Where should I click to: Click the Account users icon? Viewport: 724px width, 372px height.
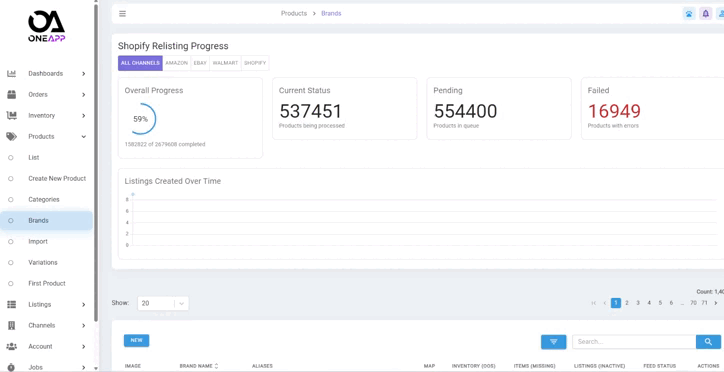pos(12,347)
